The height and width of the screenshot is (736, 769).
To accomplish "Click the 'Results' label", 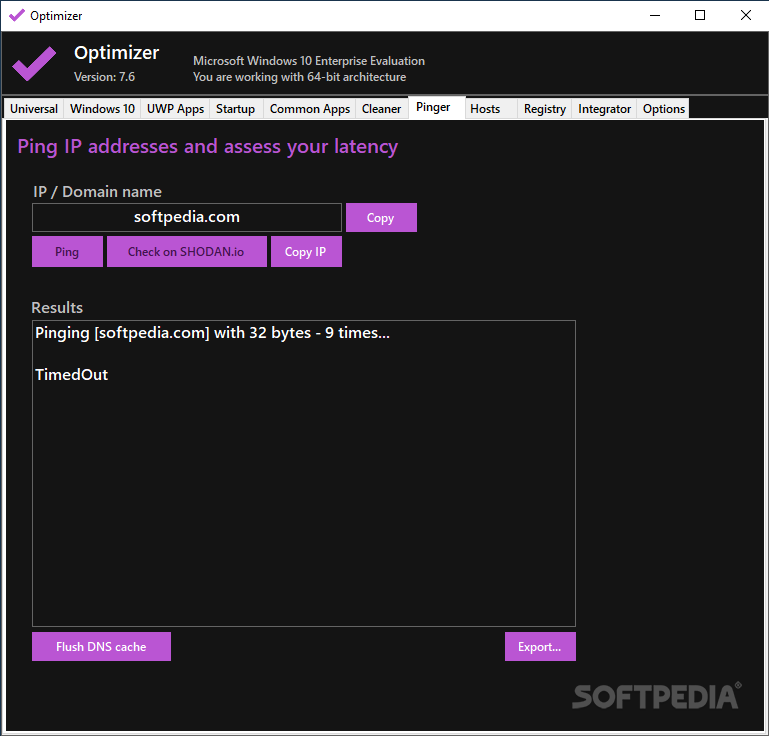I will [x=57, y=307].
